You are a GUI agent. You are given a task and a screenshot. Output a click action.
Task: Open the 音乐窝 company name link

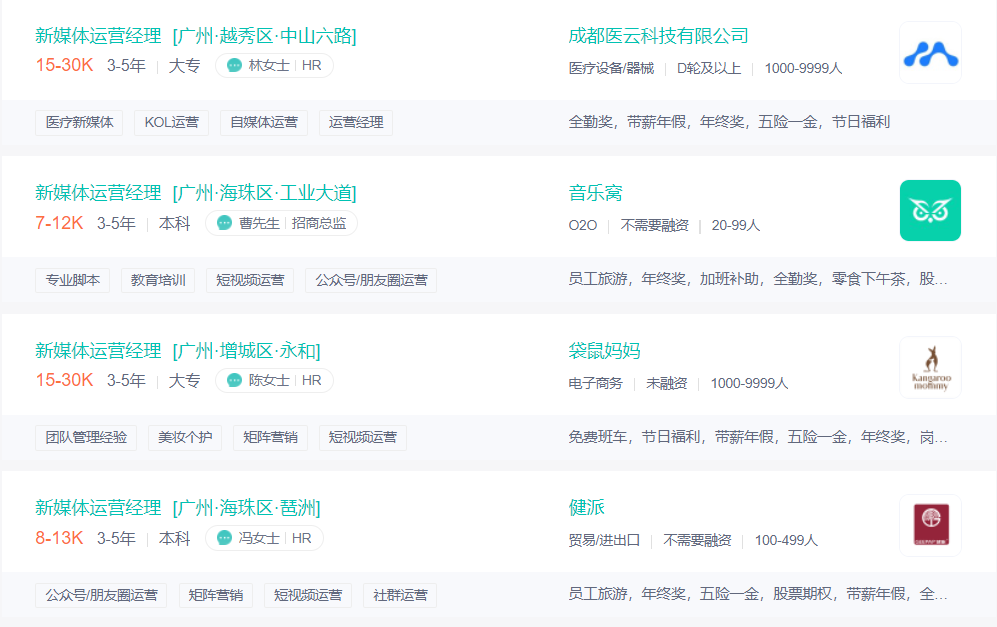tap(595, 193)
